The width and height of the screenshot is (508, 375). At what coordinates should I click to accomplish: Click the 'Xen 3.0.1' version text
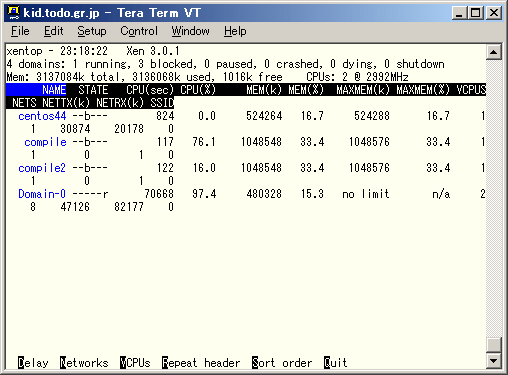point(153,51)
